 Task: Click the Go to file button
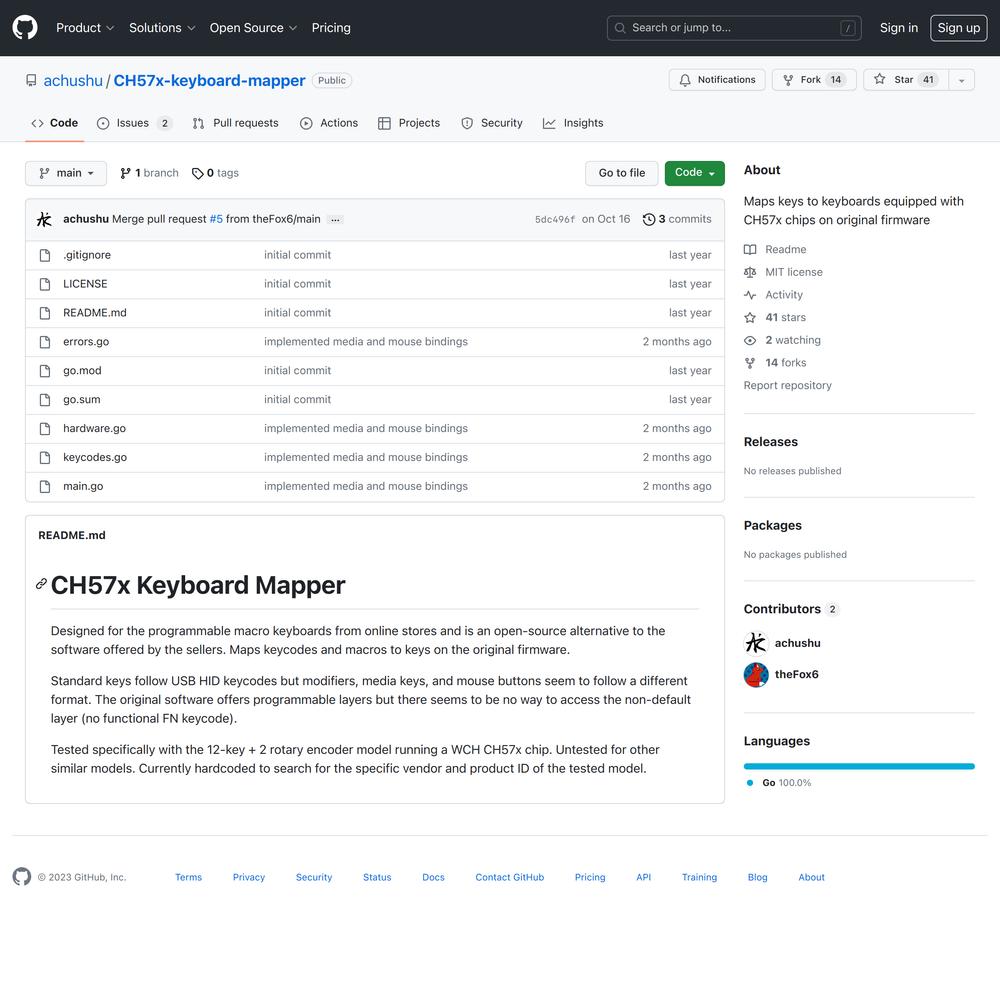click(621, 173)
